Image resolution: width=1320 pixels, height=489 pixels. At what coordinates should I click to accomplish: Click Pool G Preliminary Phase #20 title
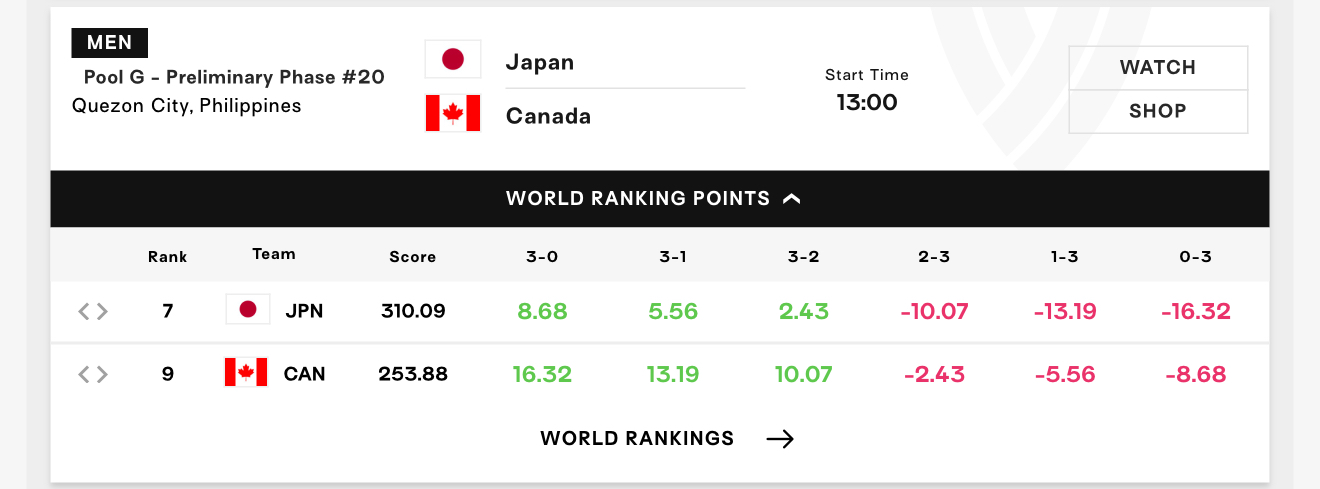click(x=234, y=77)
